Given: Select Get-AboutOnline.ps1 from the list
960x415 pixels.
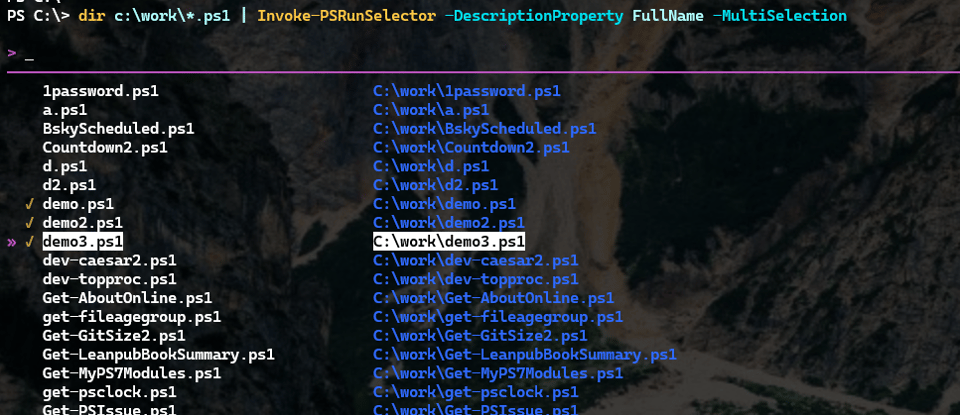Looking at the screenshot, I should click(x=127, y=298).
